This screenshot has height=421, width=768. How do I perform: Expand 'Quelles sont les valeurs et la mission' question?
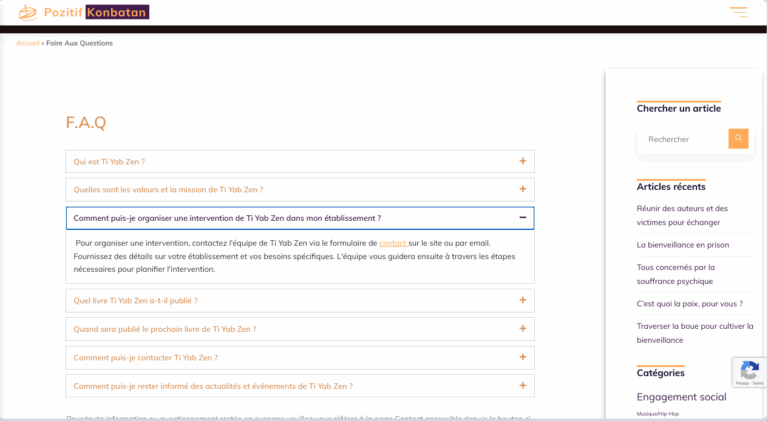168,189
